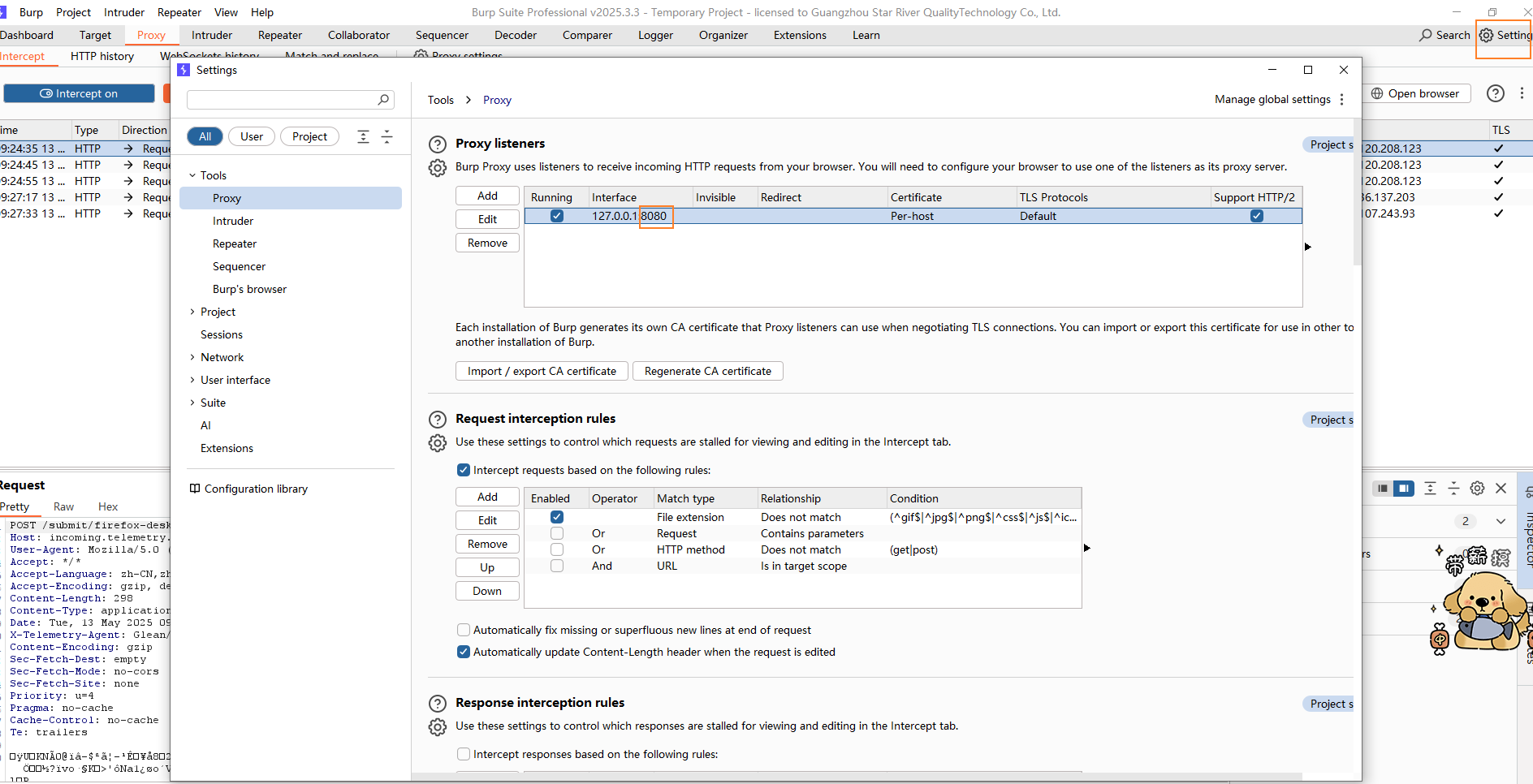Viewport: 1533px width, 784px height.
Task: Click the collapse all sections icon
Action: click(387, 136)
